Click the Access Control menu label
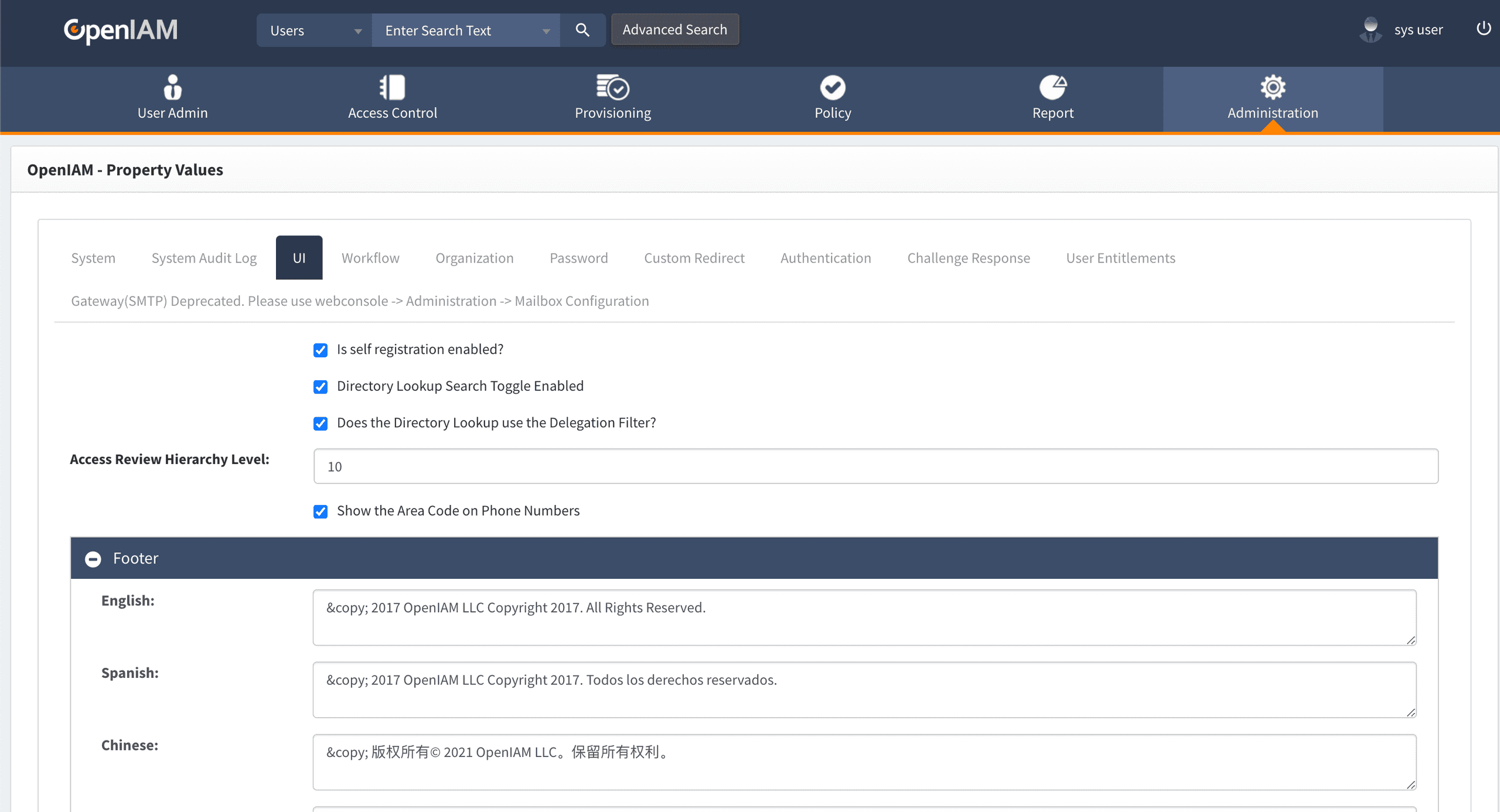Image resolution: width=1500 pixels, height=812 pixels. (392, 112)
